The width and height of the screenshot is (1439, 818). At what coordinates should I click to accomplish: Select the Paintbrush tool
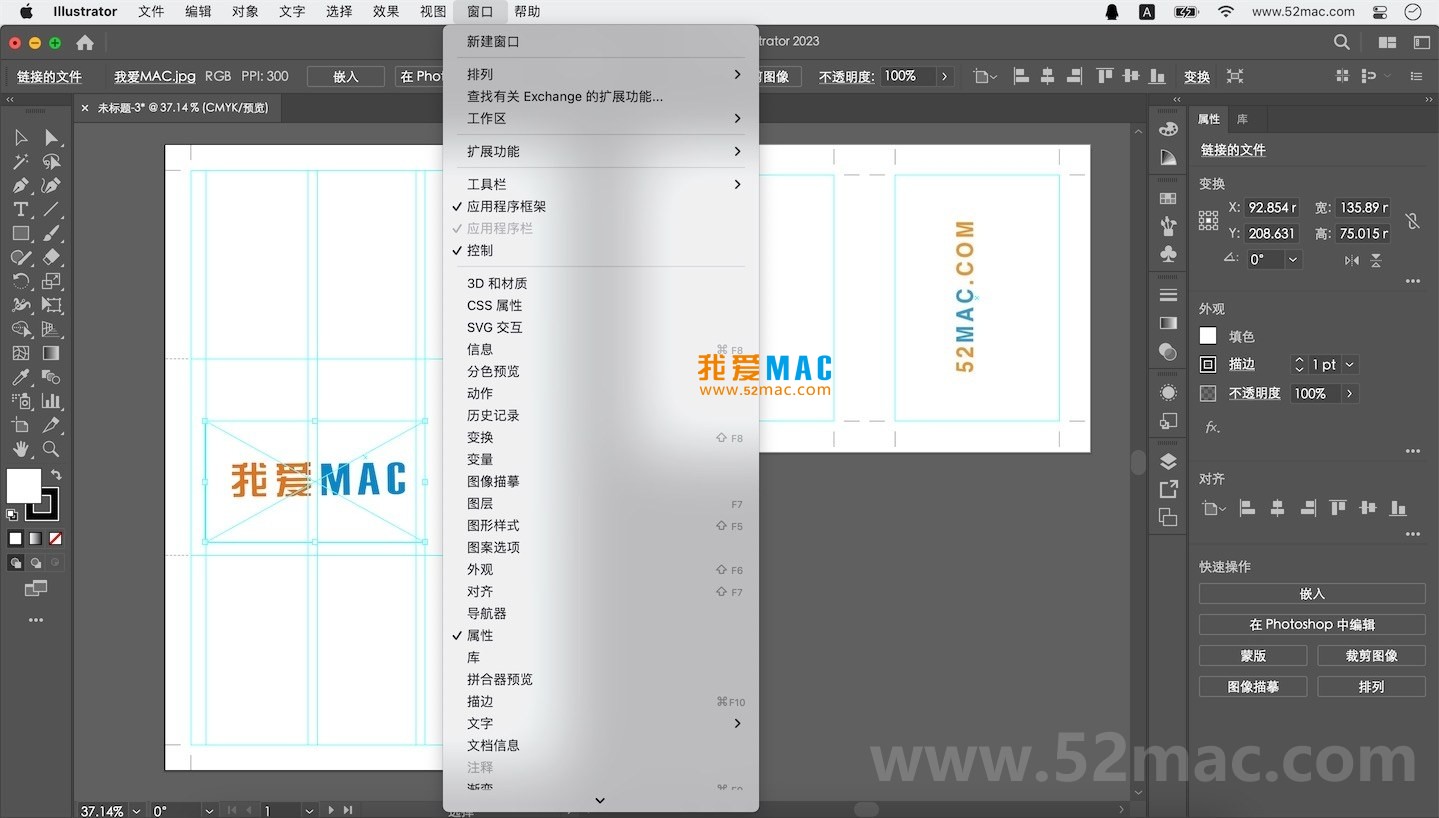[x=51, y=233]
